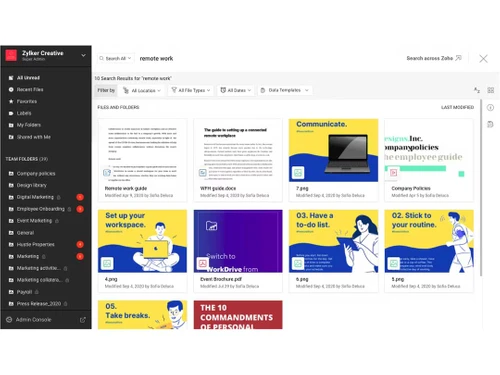
Task: Expand the Zylker Creative account dropdown arrow
Action: [83, 55]
